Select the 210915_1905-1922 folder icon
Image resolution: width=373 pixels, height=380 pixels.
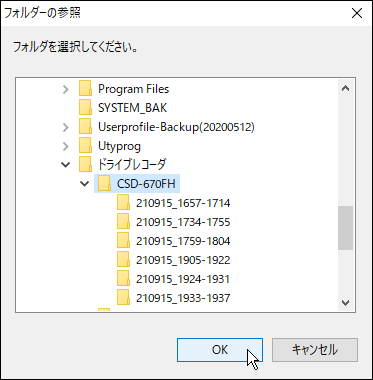coord(123,260)
